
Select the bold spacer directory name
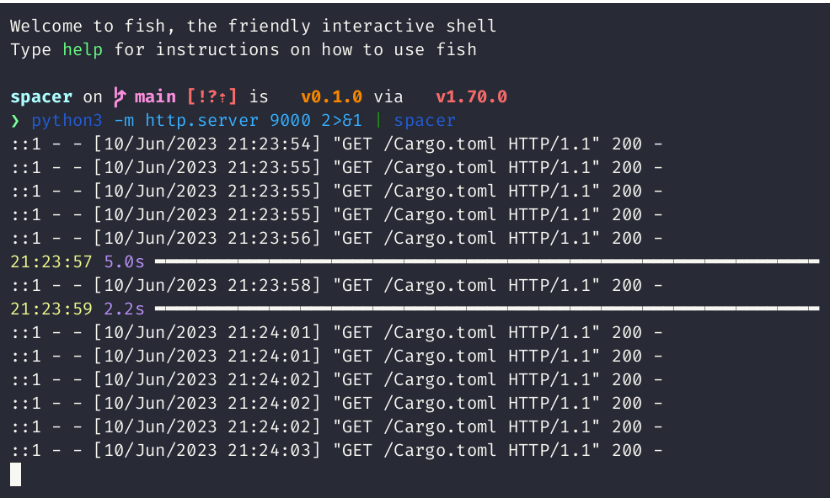coord(41,97)
